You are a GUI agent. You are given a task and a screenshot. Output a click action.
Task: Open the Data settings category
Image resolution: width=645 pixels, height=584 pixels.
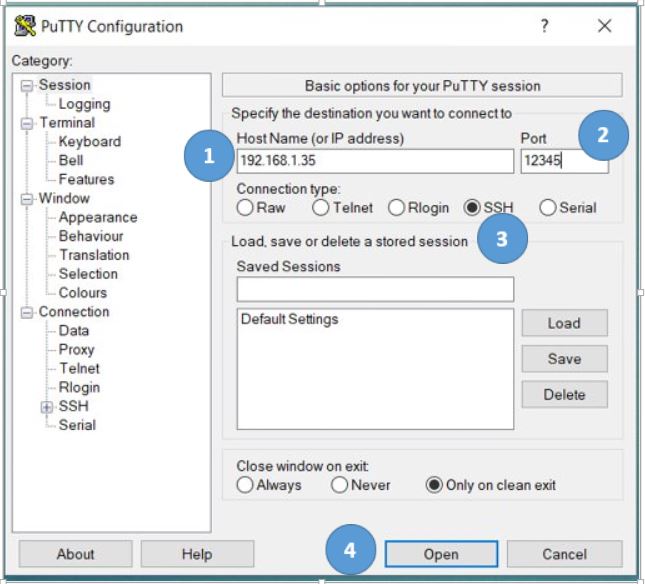point(74,331)
